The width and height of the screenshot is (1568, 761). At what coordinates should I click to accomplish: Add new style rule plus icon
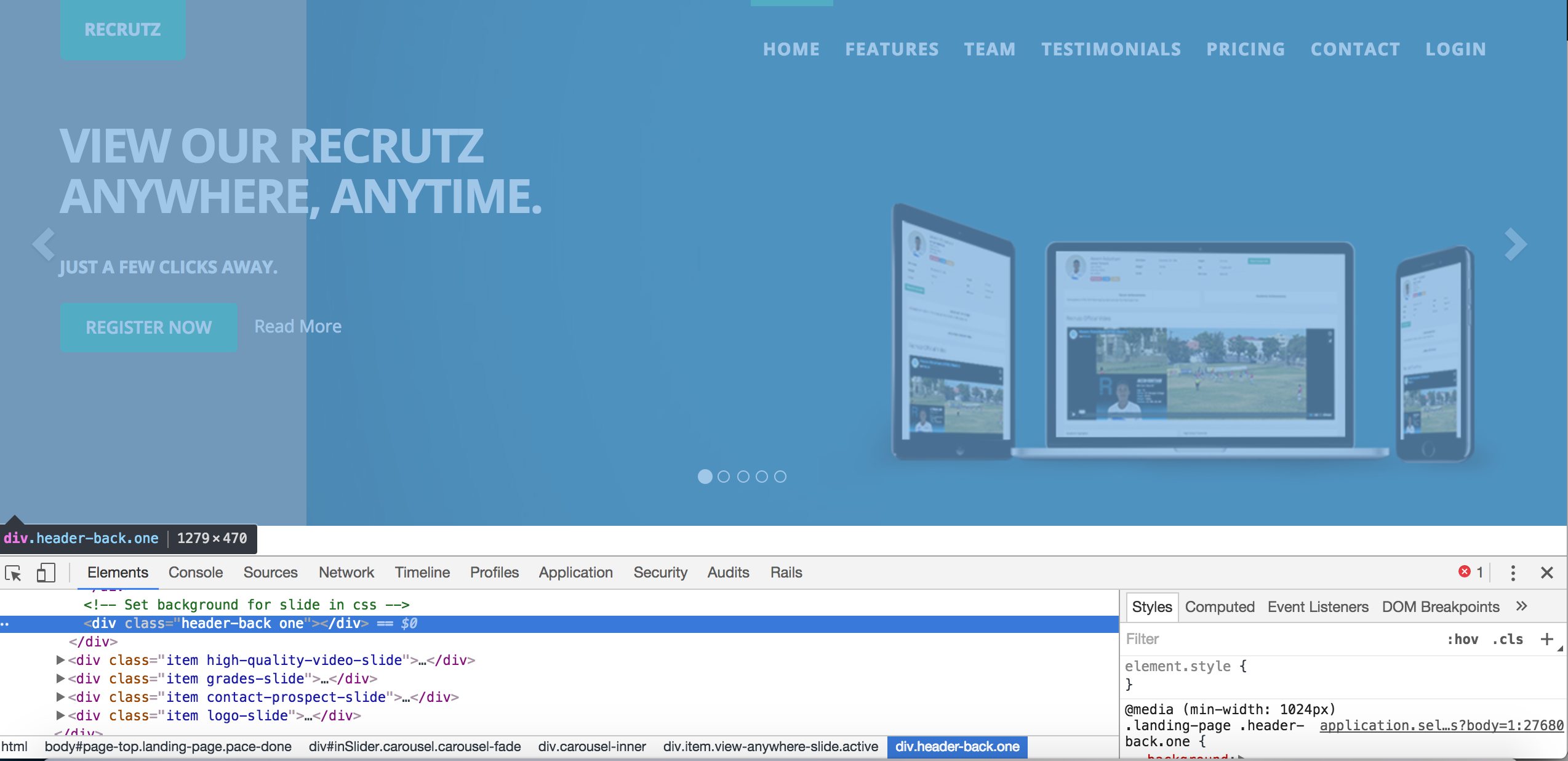(x=1546, y=639)
